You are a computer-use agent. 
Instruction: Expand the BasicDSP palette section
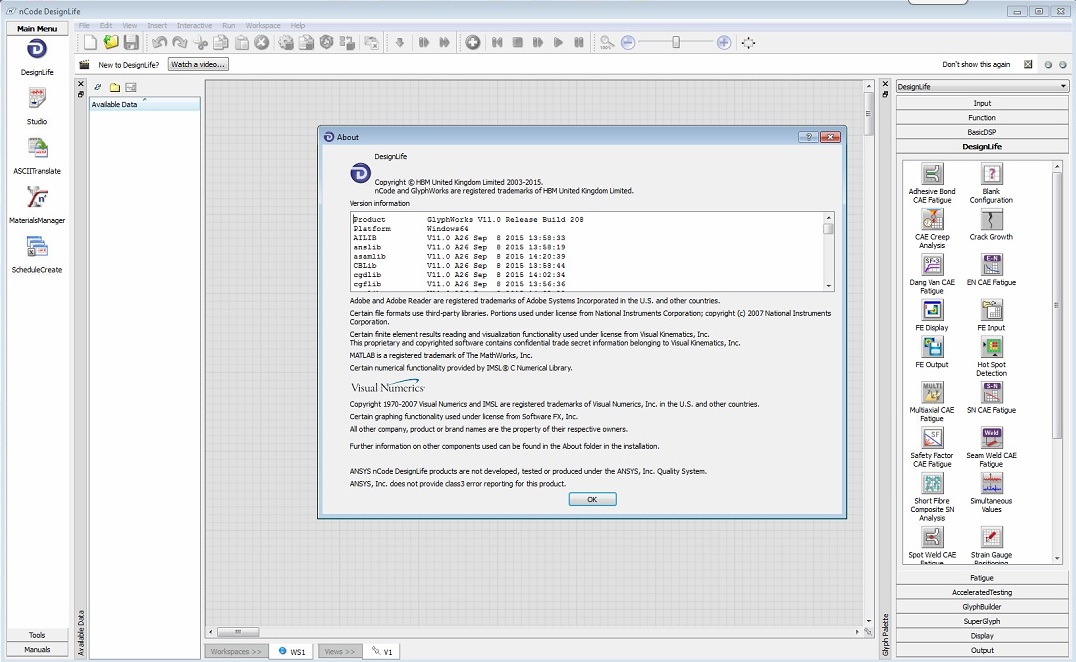[982, 132]
